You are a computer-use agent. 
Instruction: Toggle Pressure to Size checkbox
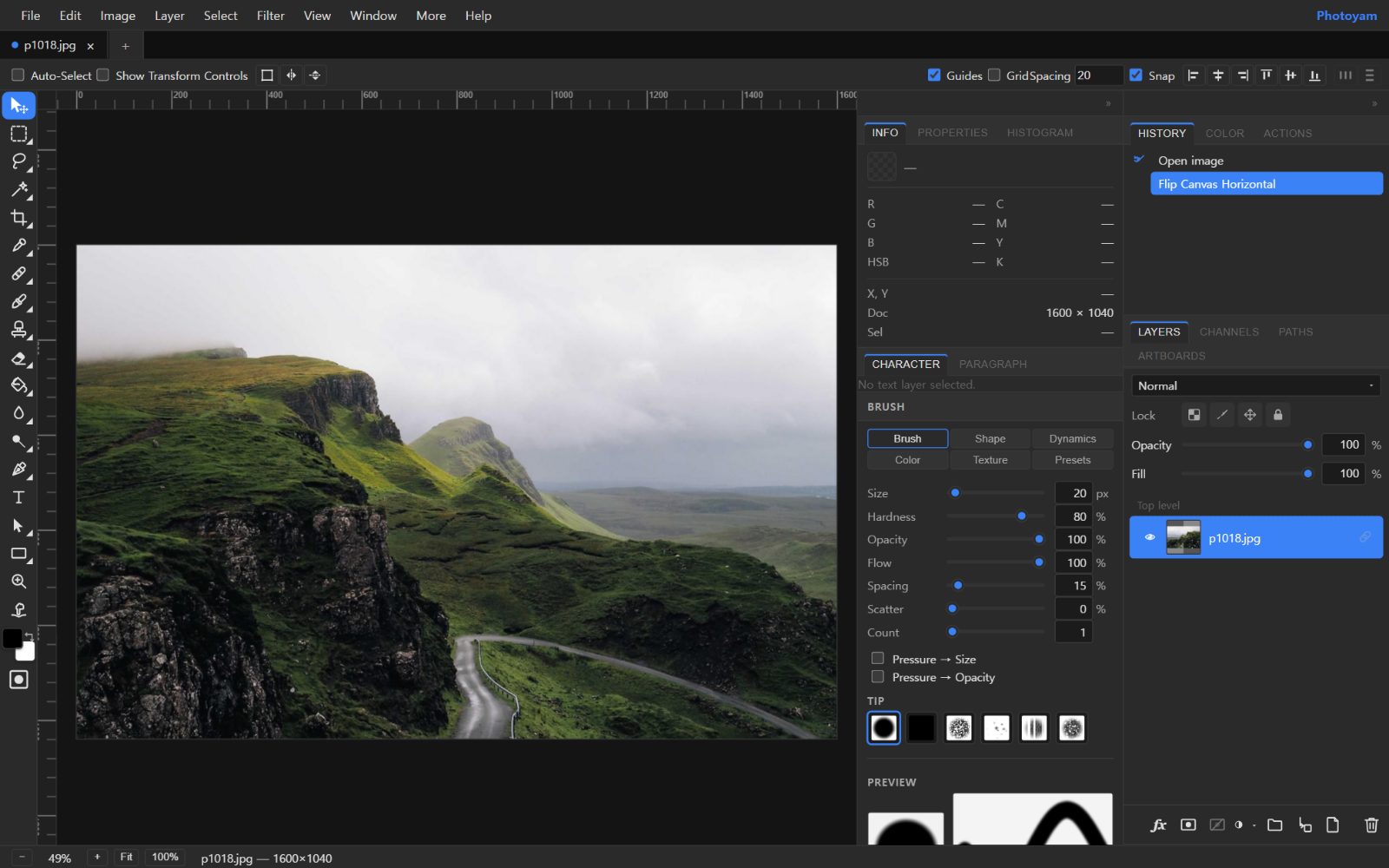pos(878,659)
